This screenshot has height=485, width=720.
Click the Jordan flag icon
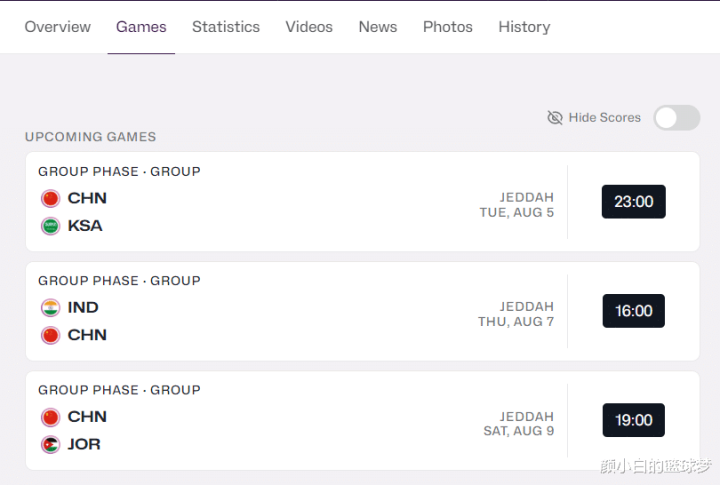(50, 444)
